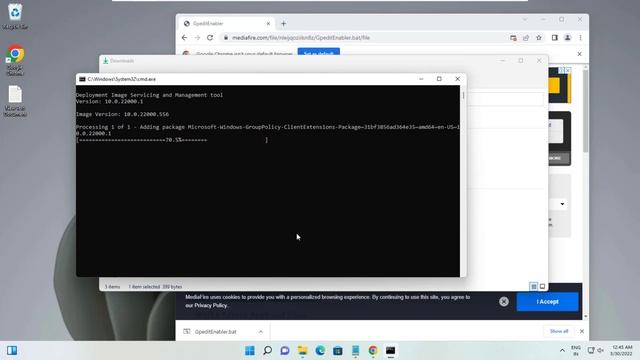Click the padlock icon in the address bar
The width and height of the screenshot is (640, 360).
pyautogui.click(x=226, y=38)
